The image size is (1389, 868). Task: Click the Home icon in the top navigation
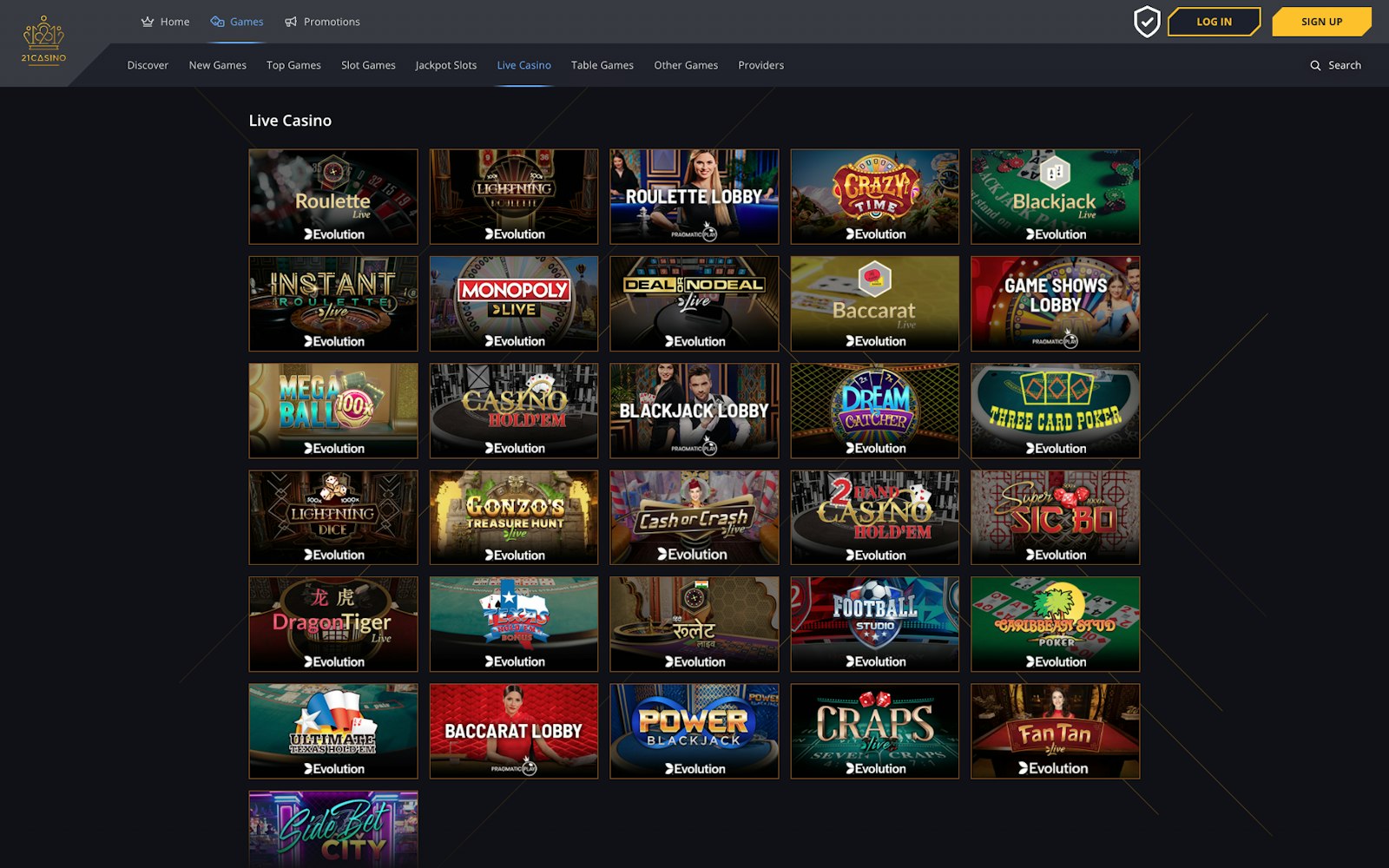point(148,21)
